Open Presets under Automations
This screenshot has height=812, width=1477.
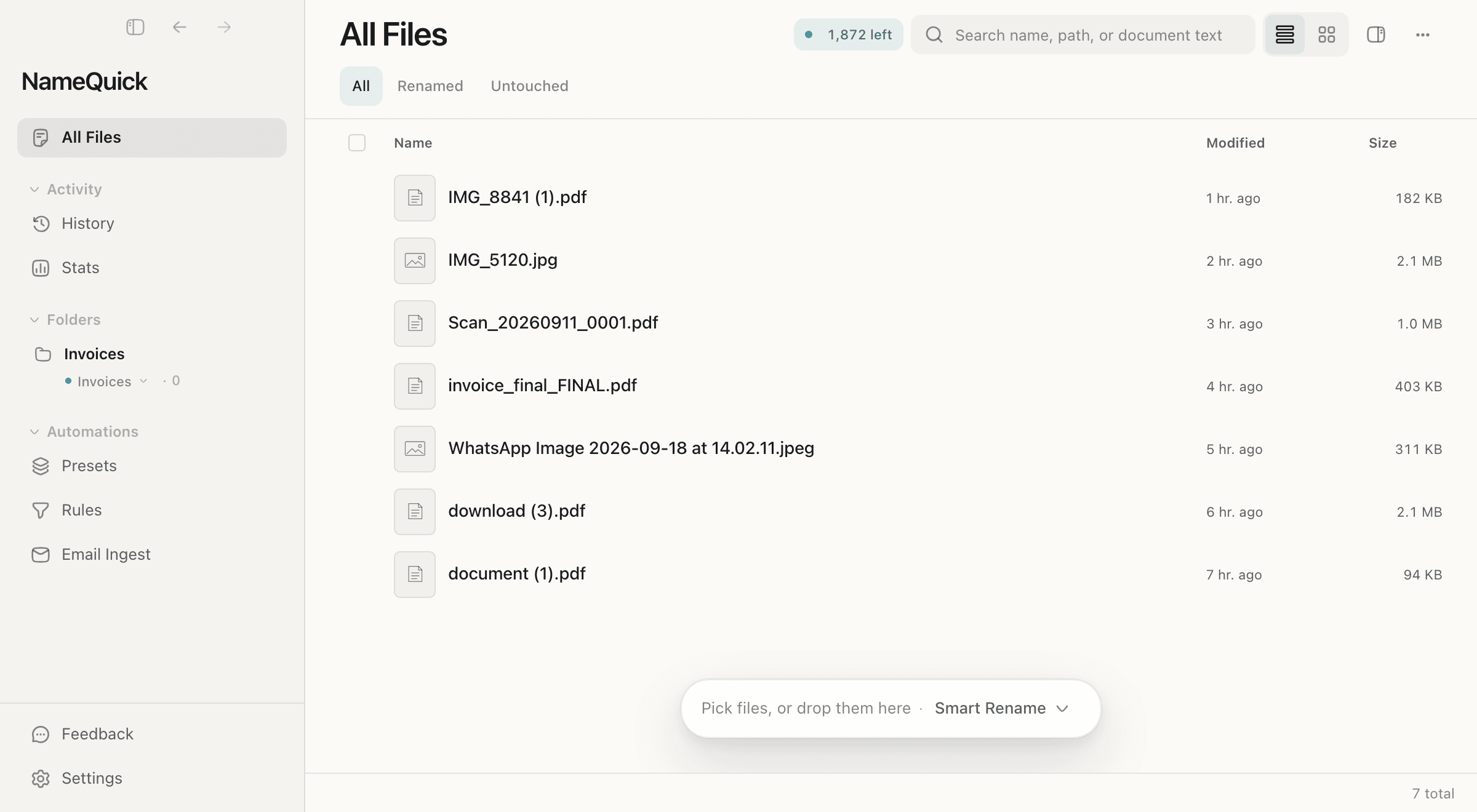tap(152, 466)
